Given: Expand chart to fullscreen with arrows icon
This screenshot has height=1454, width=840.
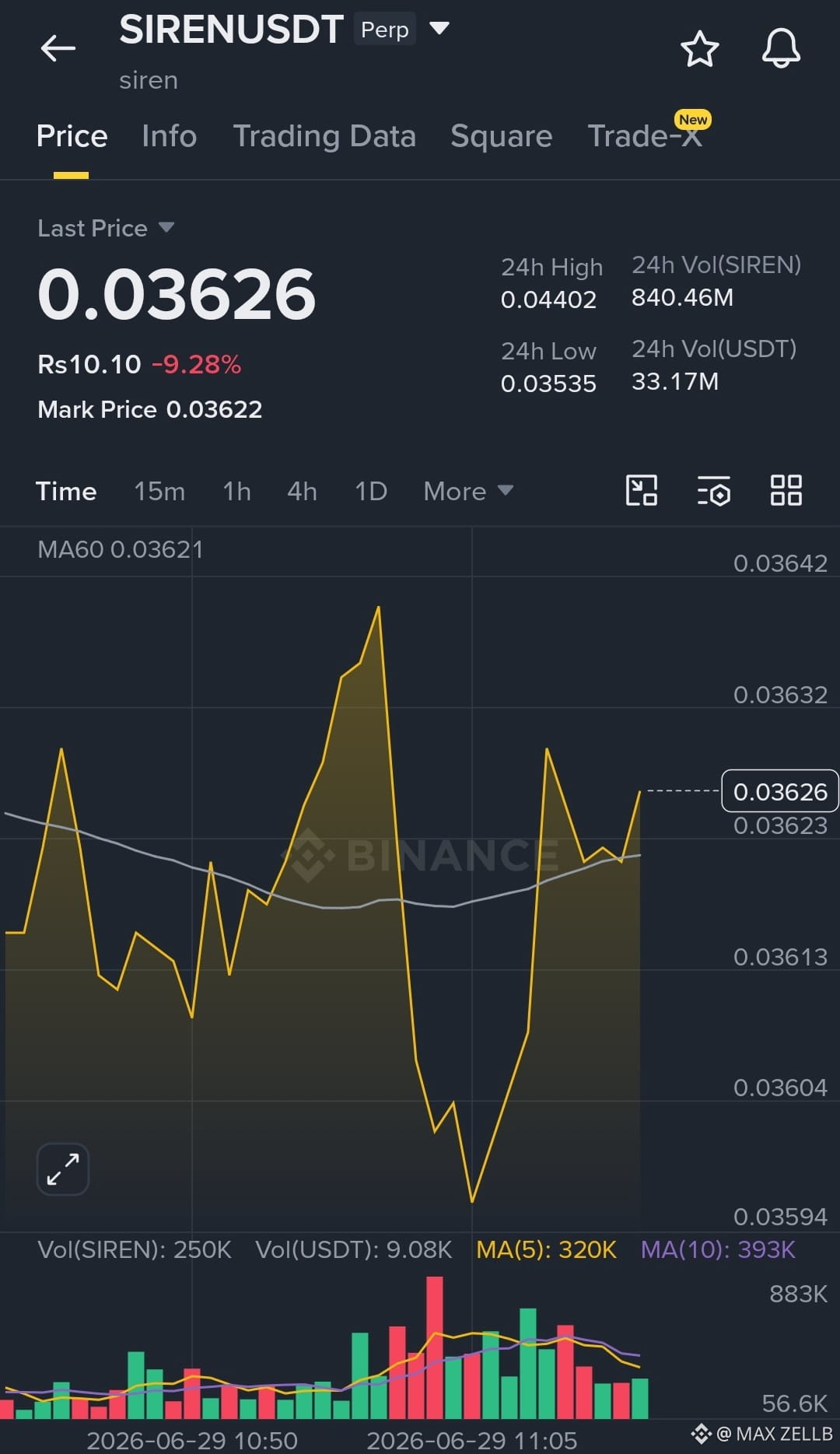Looking at the screenshot, I should point(63,1168).
